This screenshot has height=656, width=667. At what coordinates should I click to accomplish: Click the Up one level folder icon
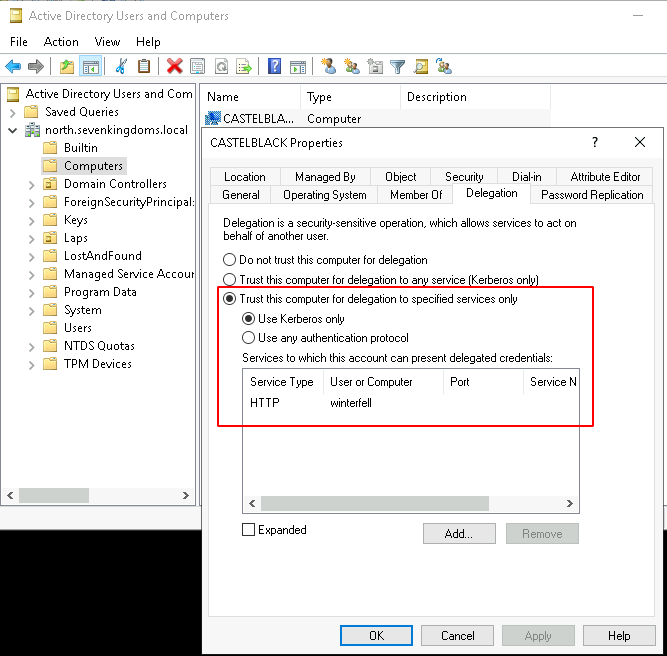click(66, 66)
